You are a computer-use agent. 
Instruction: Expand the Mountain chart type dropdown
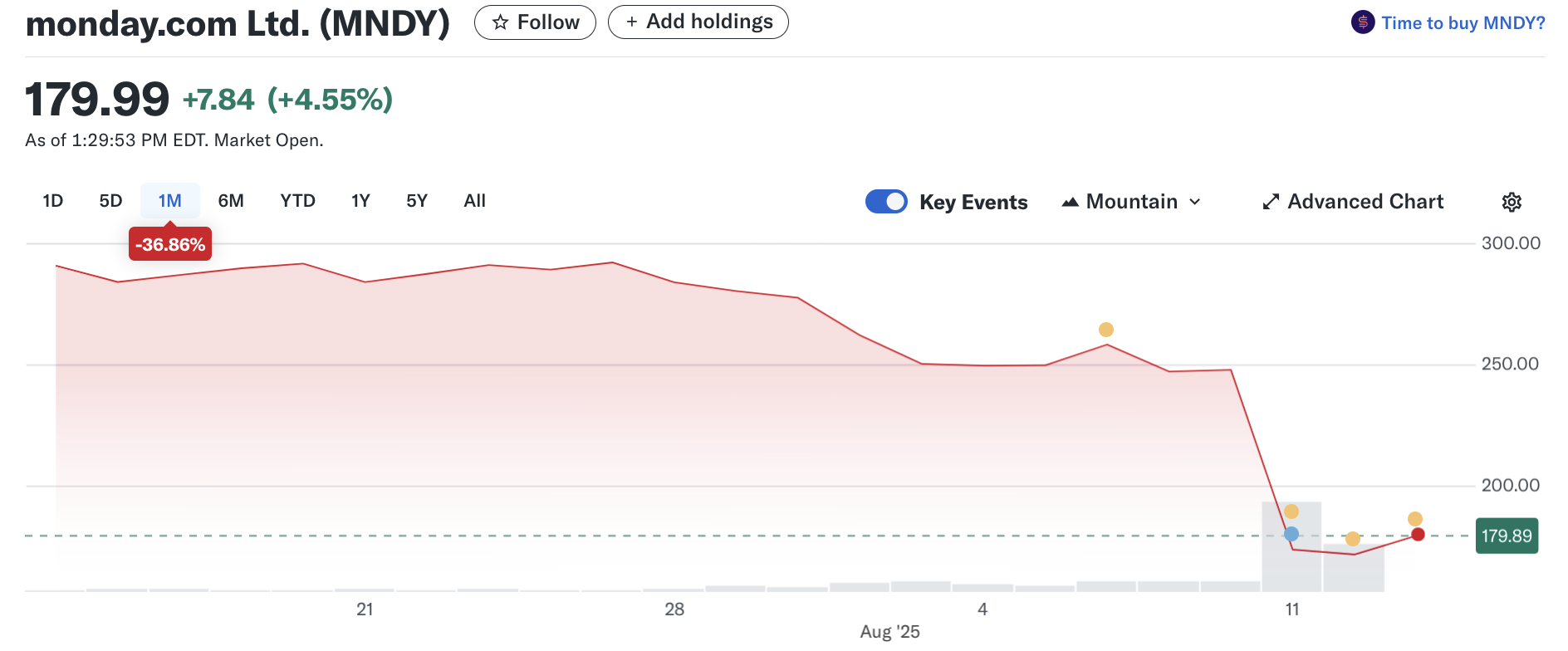pos(1131,202)
